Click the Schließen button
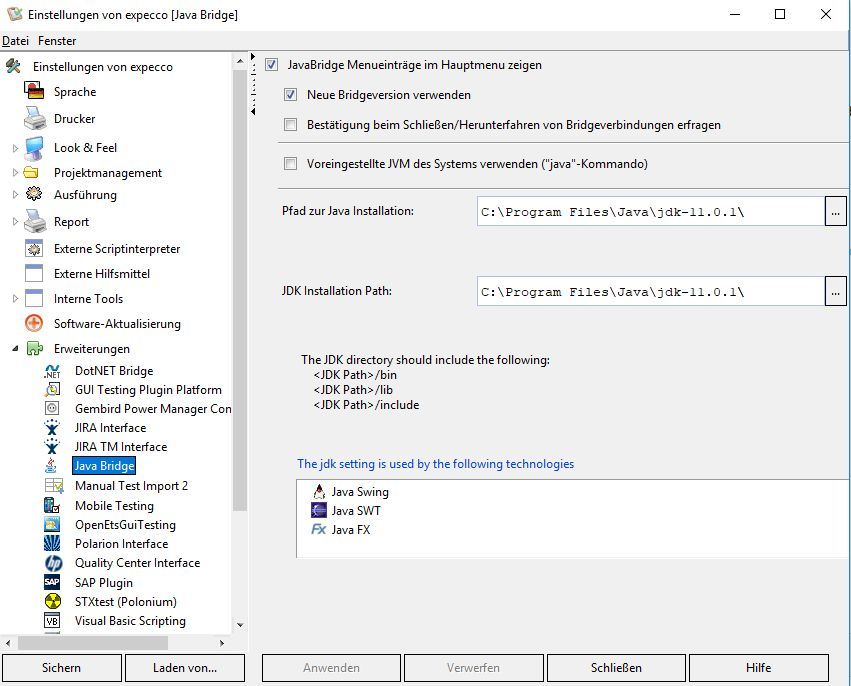851x686 pixels. click(616, 668)
